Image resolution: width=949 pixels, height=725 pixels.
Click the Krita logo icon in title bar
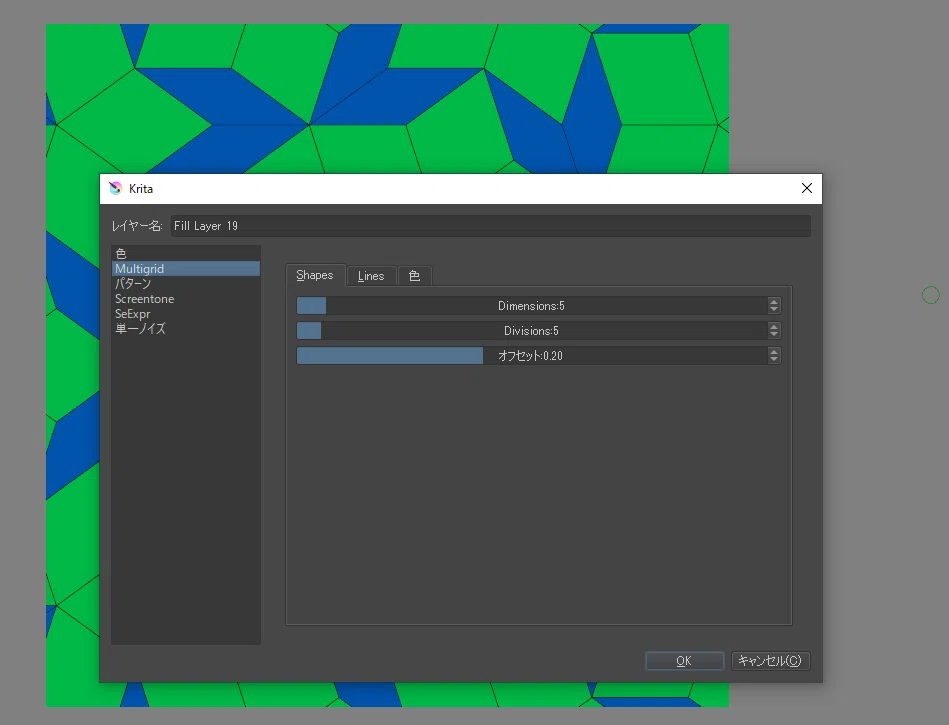tap(115, 188)
